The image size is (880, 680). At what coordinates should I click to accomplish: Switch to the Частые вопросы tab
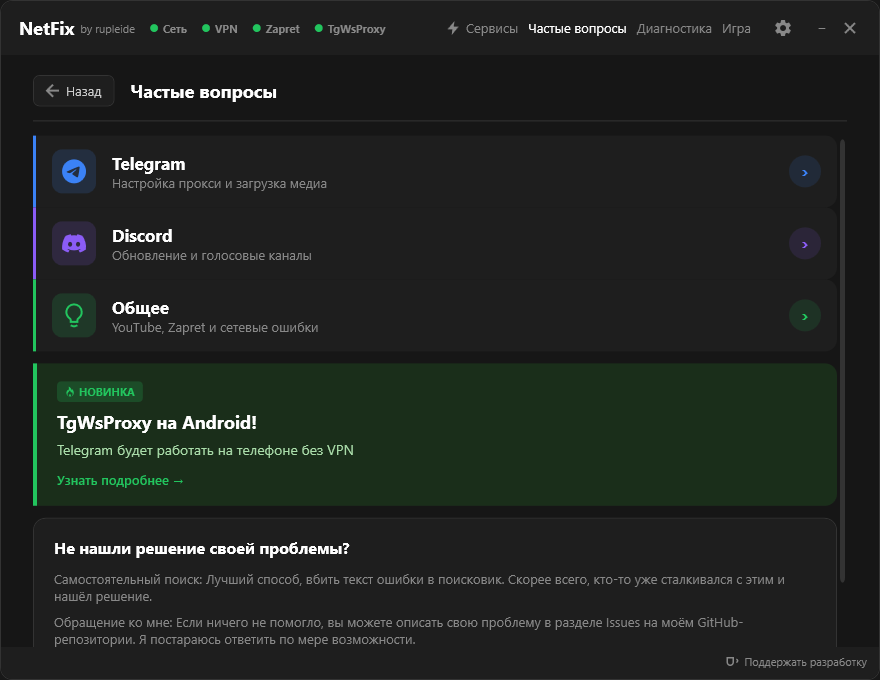[x=577, y=29]
